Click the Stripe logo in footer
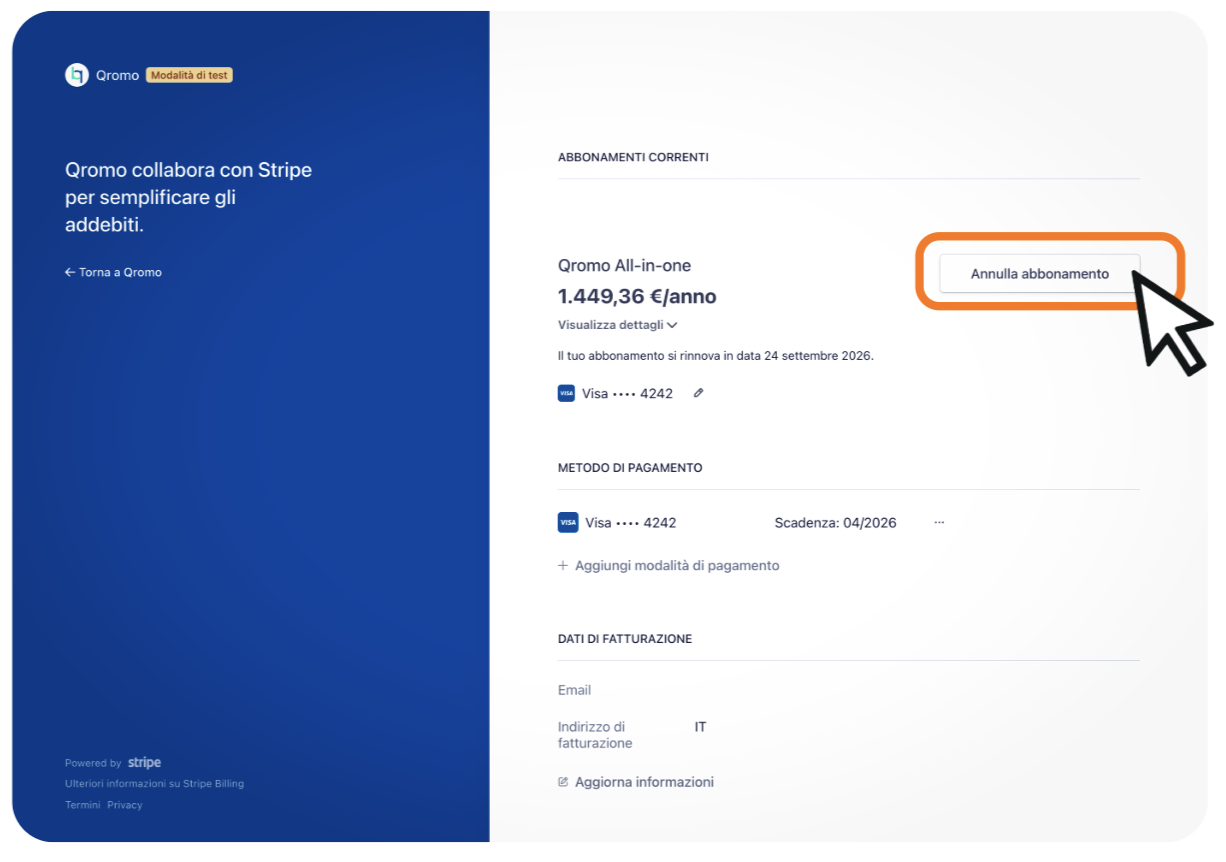1226x862 pixels. tap(144, 762)
